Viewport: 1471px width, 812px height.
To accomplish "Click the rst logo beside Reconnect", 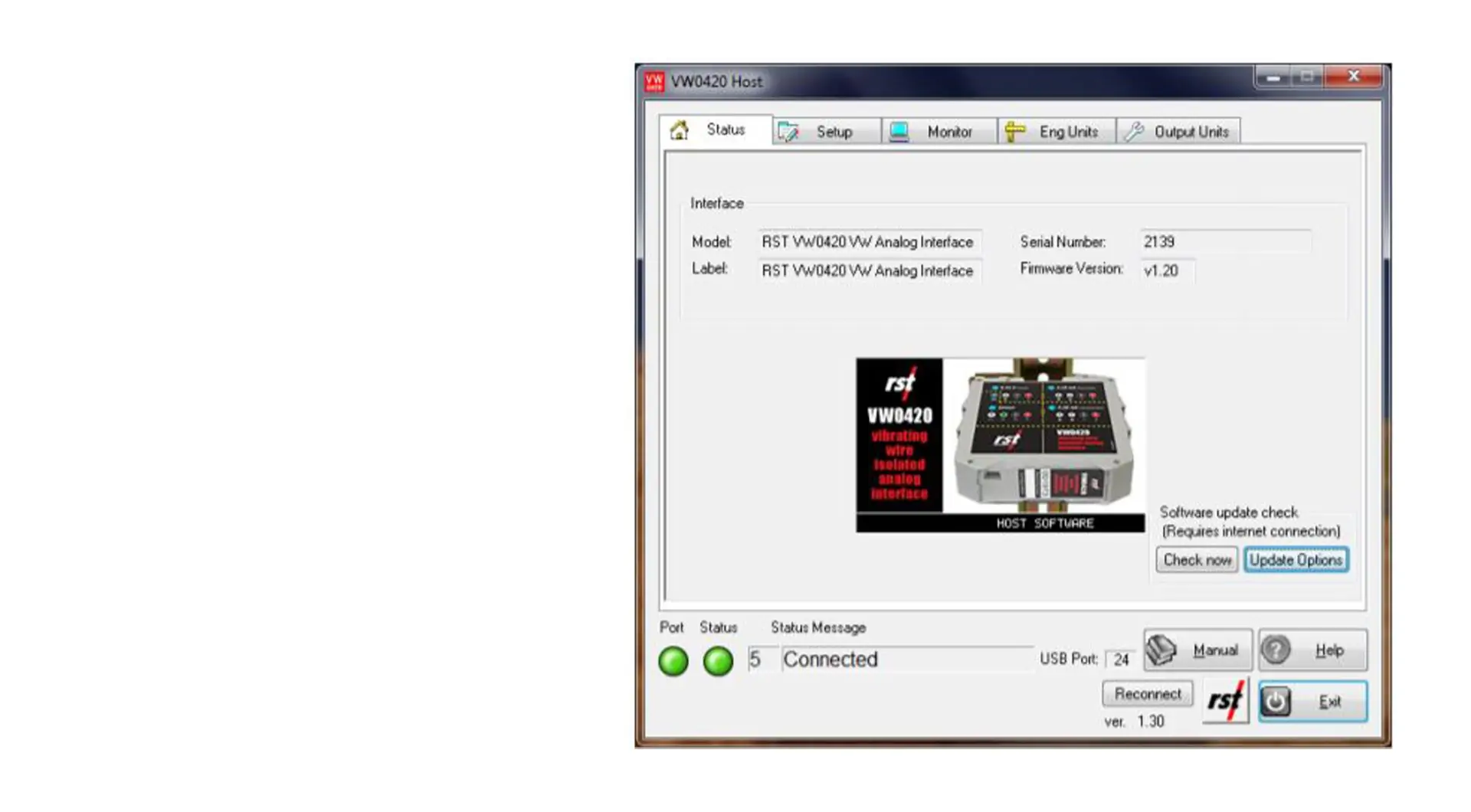I will (1225, 701).
